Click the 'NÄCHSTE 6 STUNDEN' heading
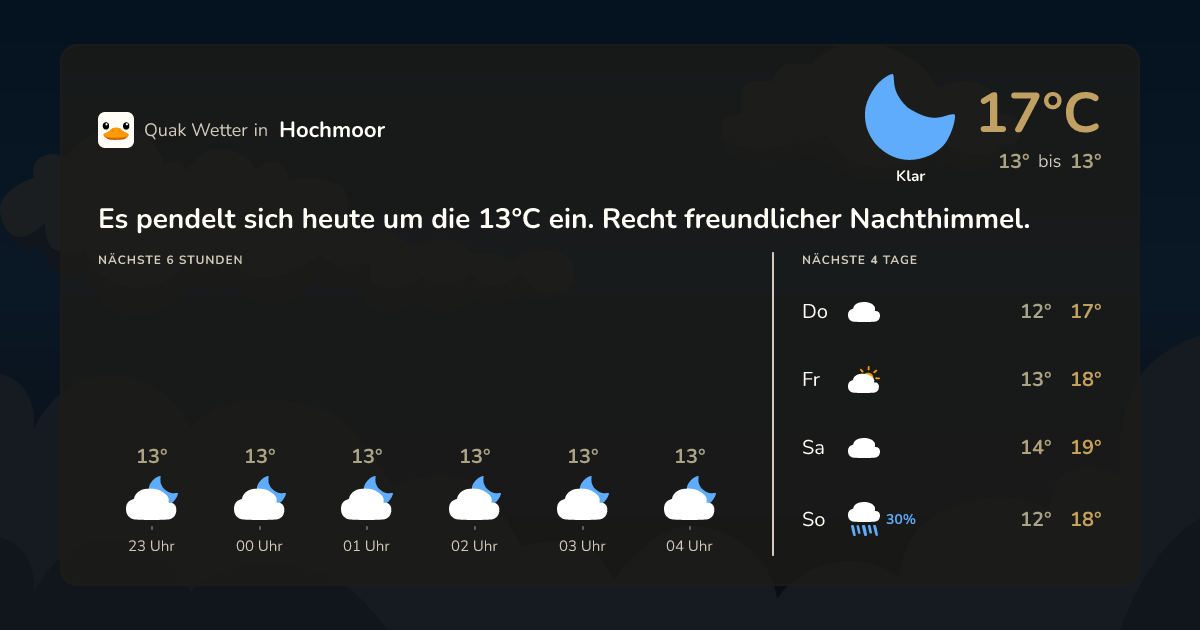 [170, 260]
